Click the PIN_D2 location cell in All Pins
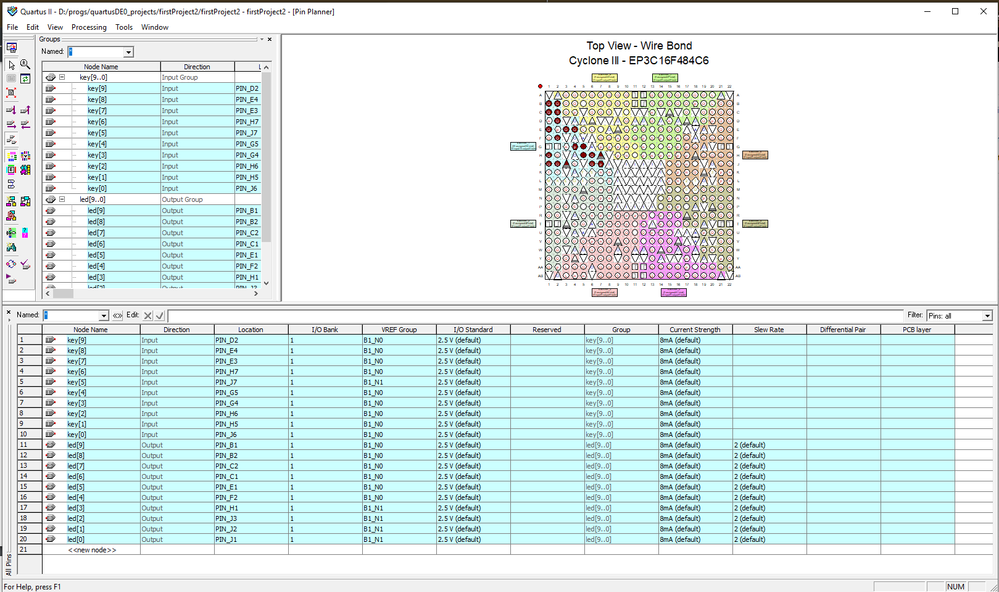 point(251,340)
